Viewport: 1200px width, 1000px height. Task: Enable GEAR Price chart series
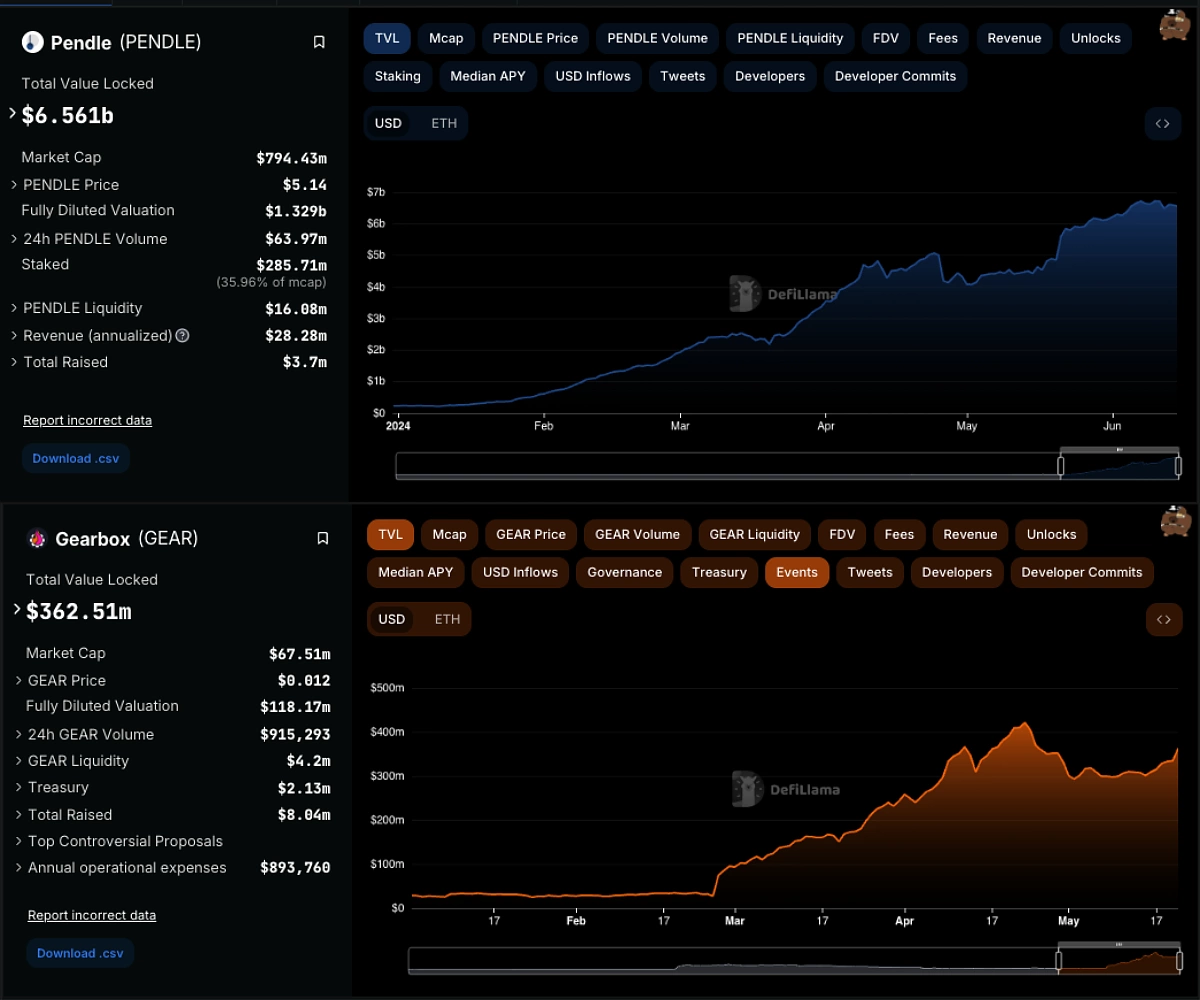[531, 534]
